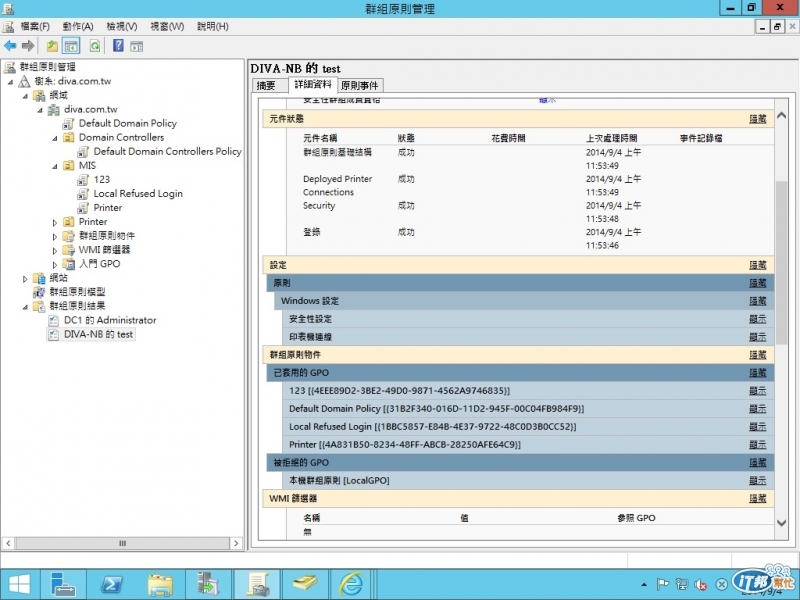
Task: Collapse the diva.com.tw domain arrow
Action: pyautogui.click(x=40, y=110)
